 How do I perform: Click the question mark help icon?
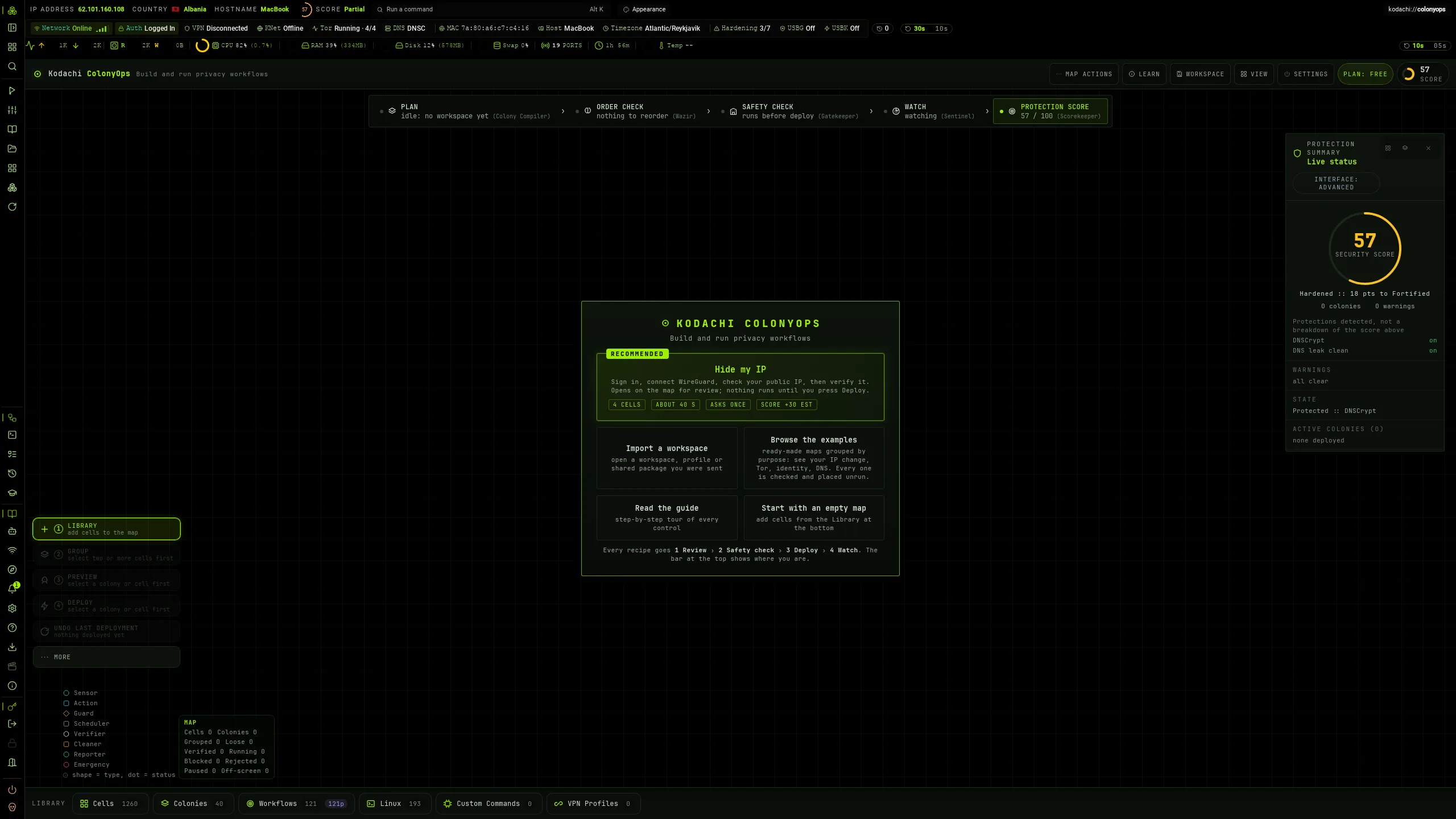[x=12, y=628]
